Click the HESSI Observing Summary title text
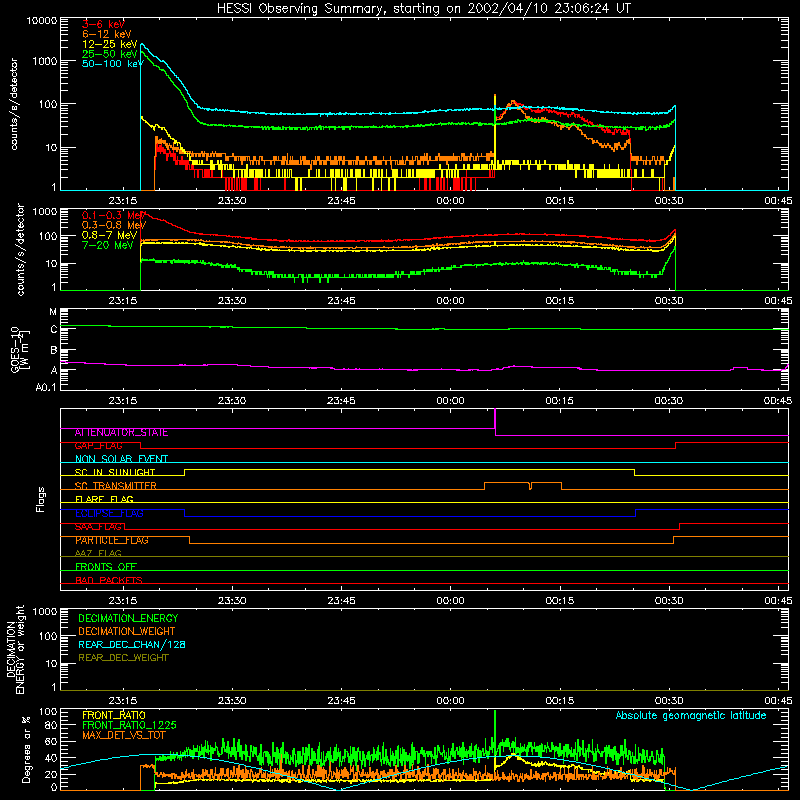 click(x=423, y=8)
